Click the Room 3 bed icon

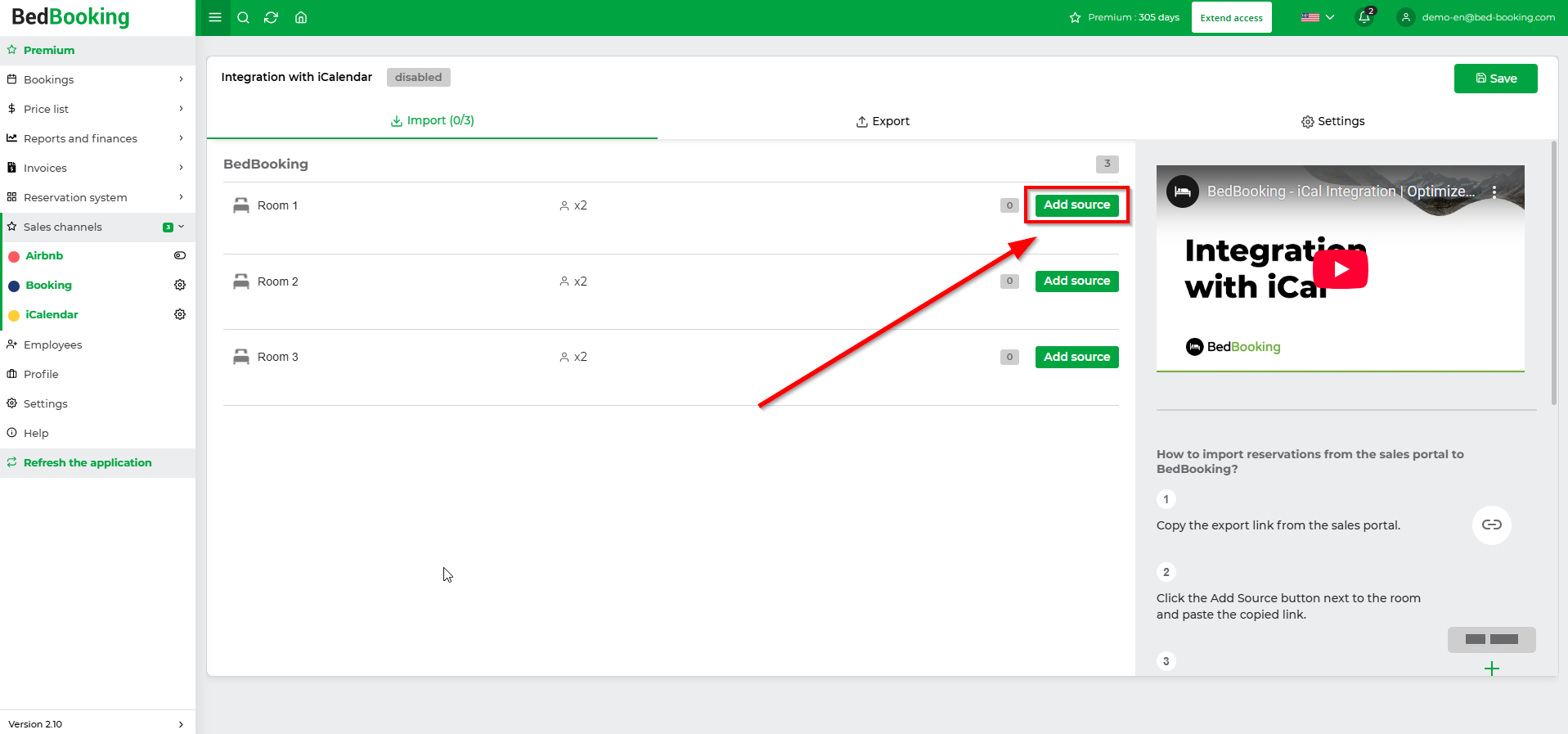241,357
